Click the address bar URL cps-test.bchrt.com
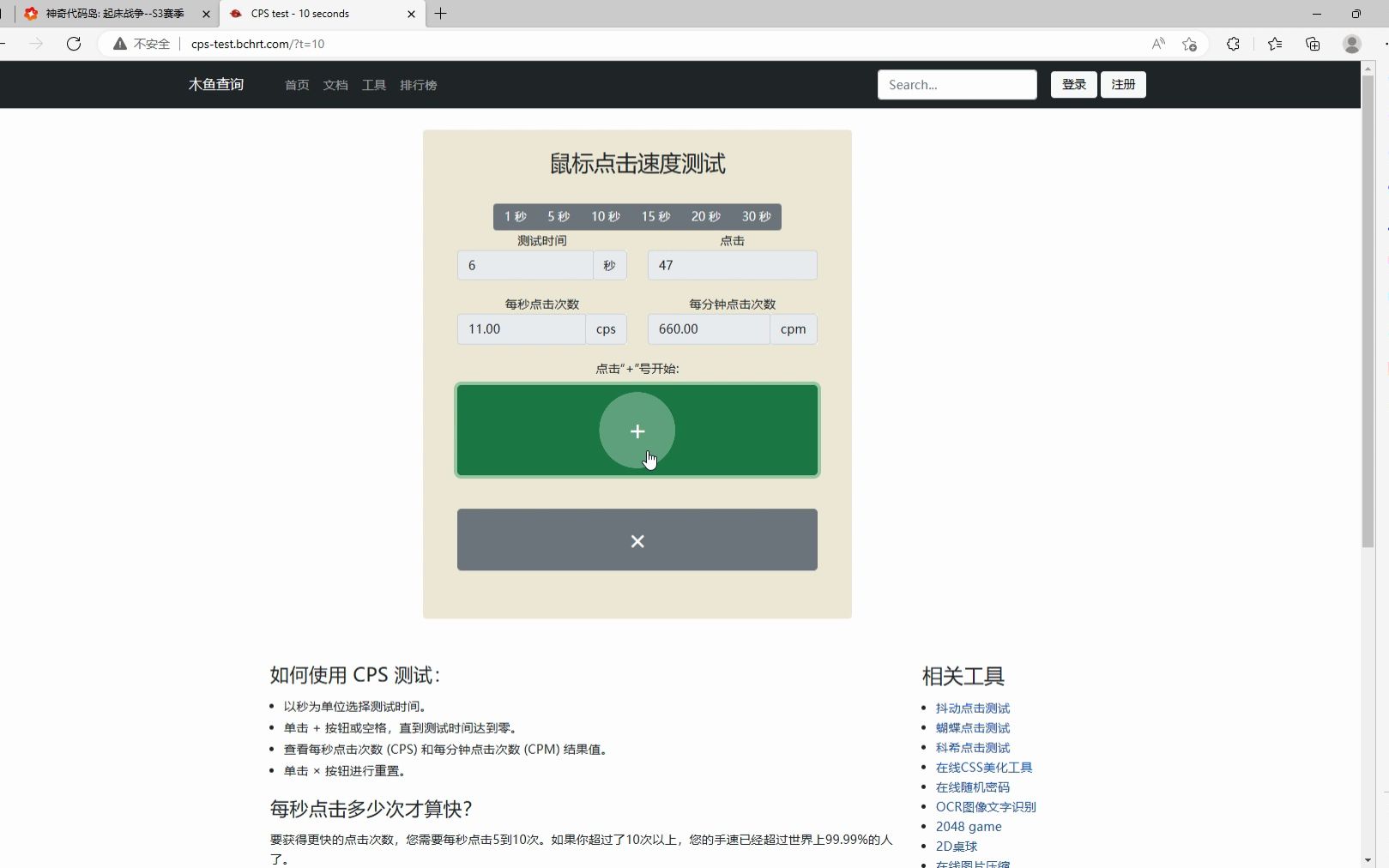The image size is (1389, 868). click(257, 44)
